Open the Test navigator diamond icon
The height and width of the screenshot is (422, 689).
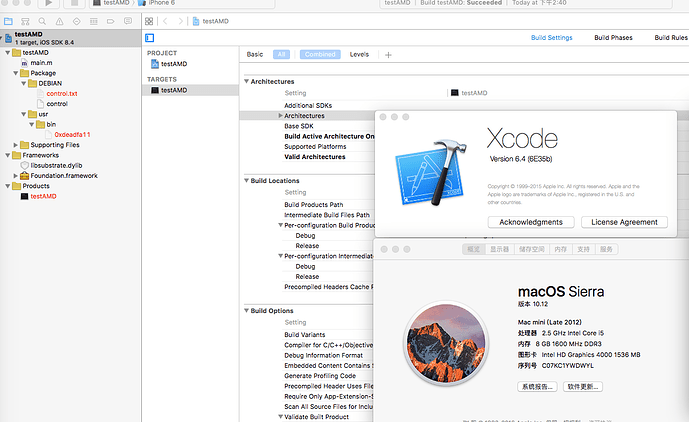coord(76,21)
